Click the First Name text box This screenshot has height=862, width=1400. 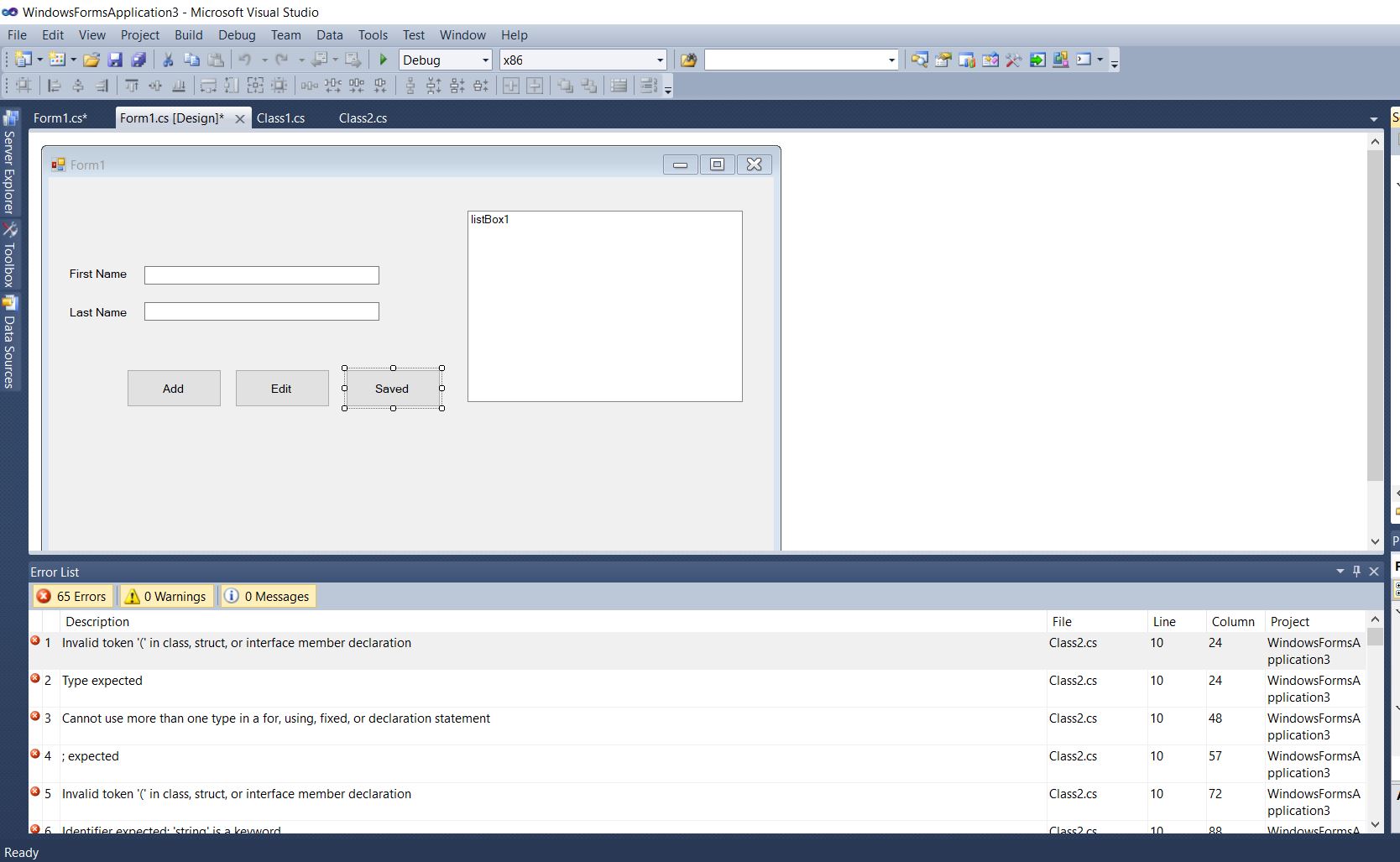click(262, 275)
